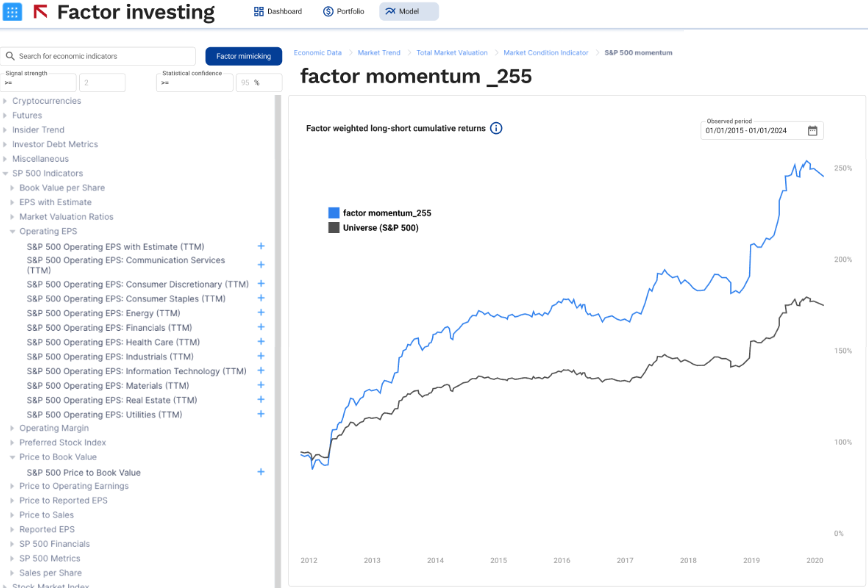Image resolution: width=868 pixels, height=588 pixels.
Task: Click plus next to Operating EPS: Financials
Action: [x=261, y=327]
